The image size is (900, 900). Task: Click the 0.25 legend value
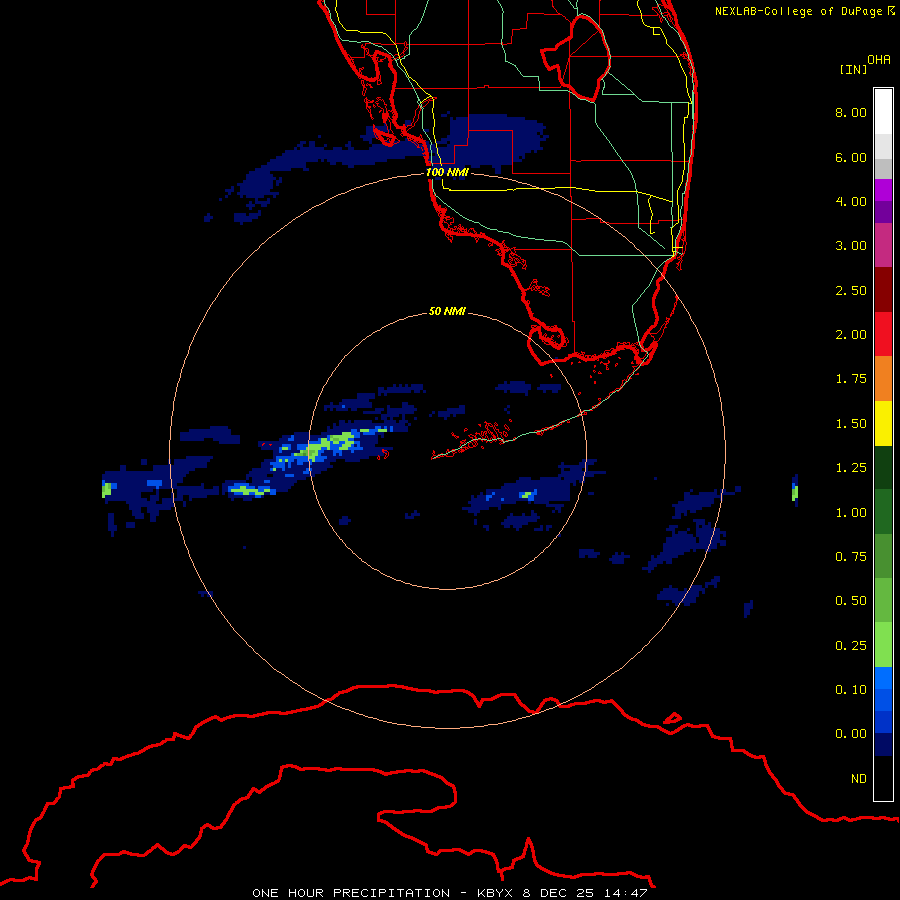[x=851, y=646]
